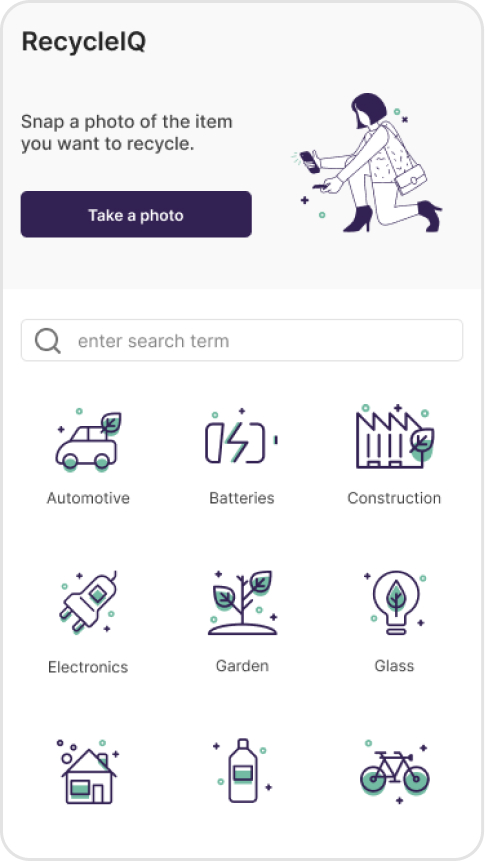Choose the Construction factory icon
This screenshot has height=862, width=485.
[395, 438]
